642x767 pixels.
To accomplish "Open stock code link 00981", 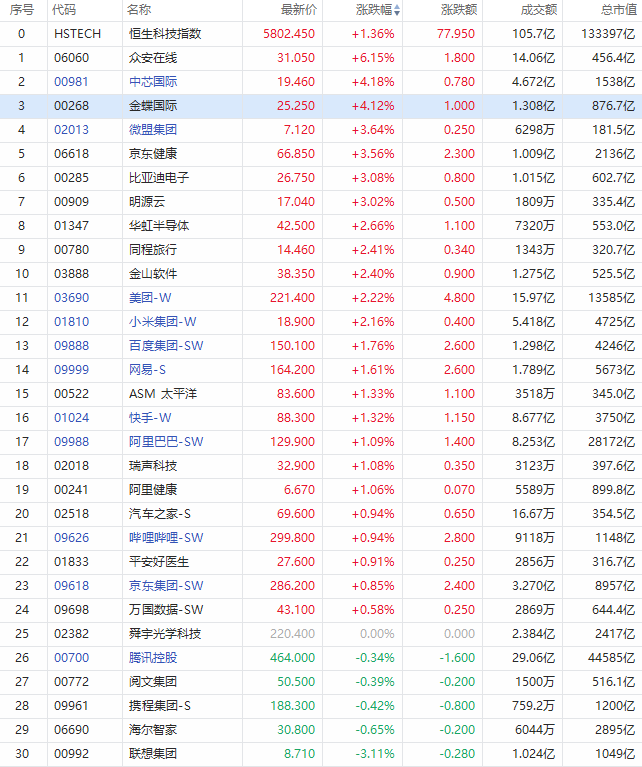I will tap(71, 82).
